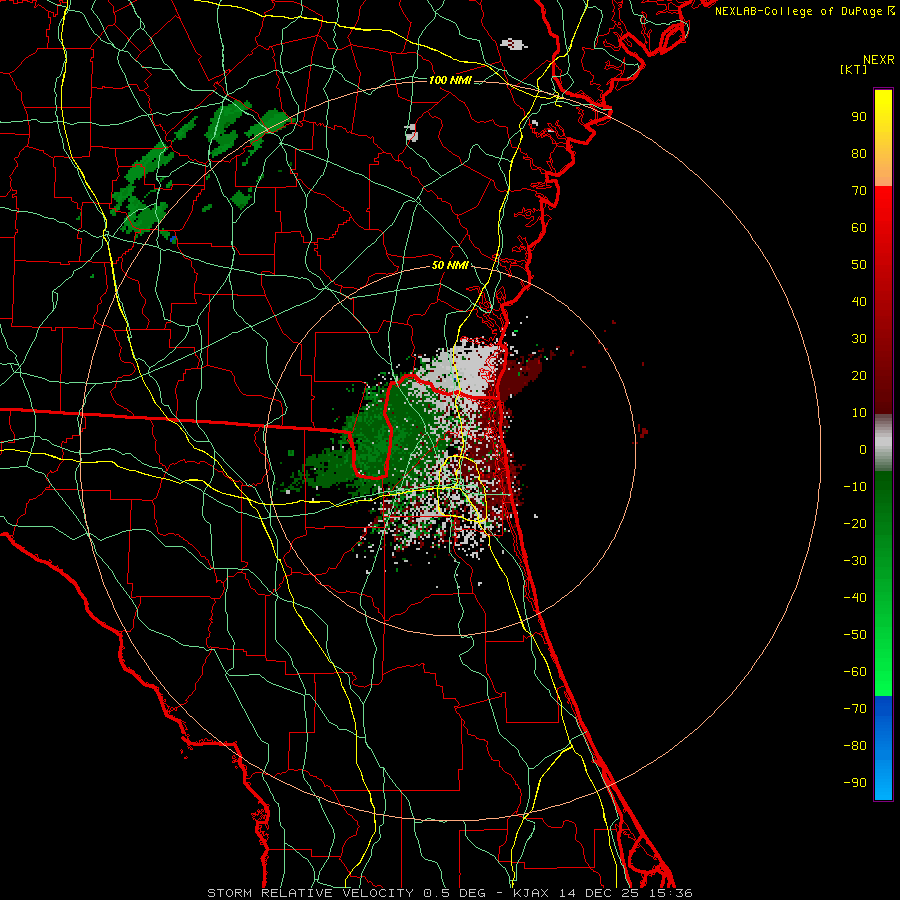The height and width of the screenshot is (900, 900).
Task: Click the yellow top segment of color bar
Action: click(883, 138)
